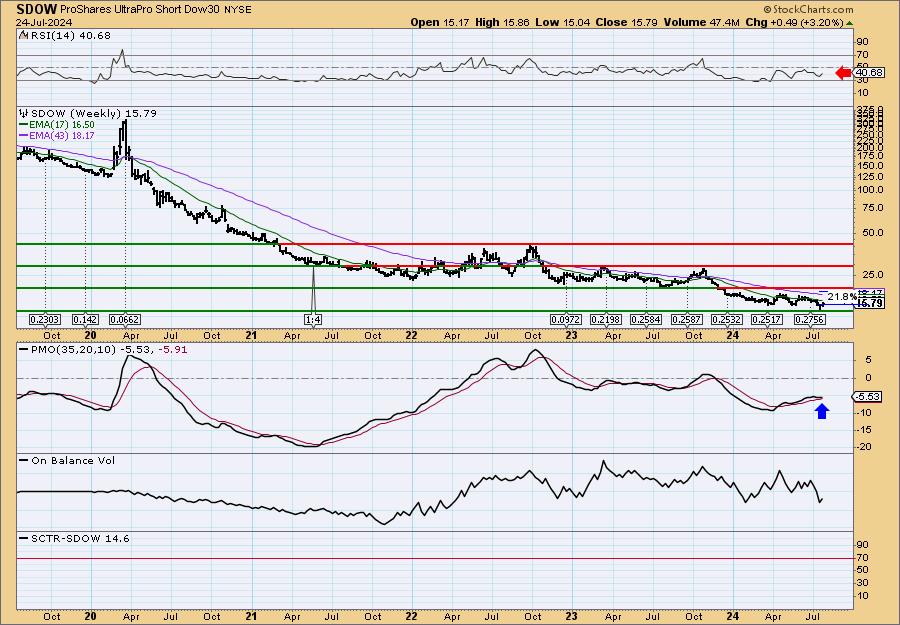Click the 40.68 RSI value tag on right axis
900x625 pixels.
click(868, 73)
